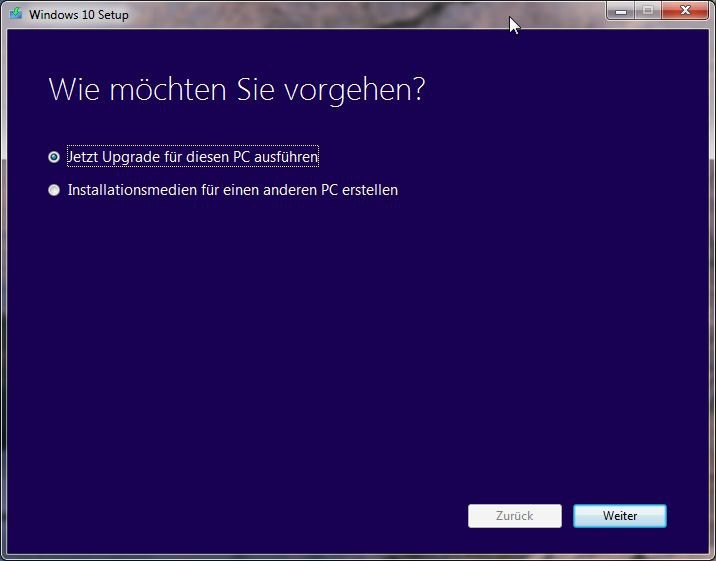Click the empty title bar area
The width and height of the screenshot is (716, 561).
point(350,15)
